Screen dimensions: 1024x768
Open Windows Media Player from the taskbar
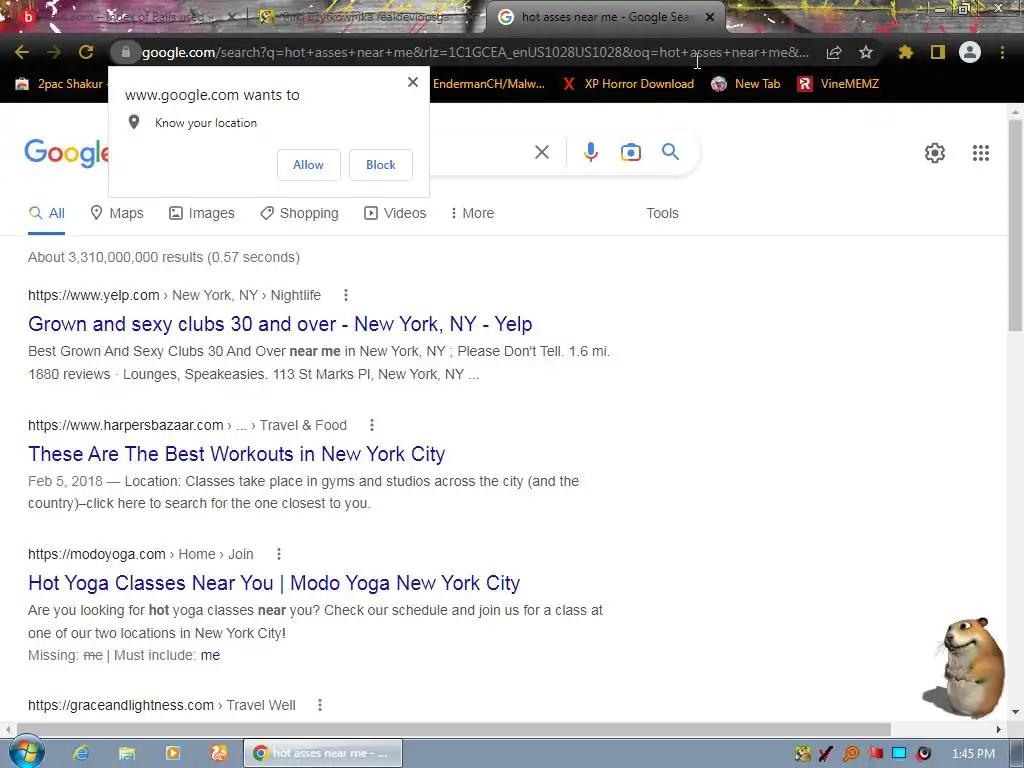172,753
